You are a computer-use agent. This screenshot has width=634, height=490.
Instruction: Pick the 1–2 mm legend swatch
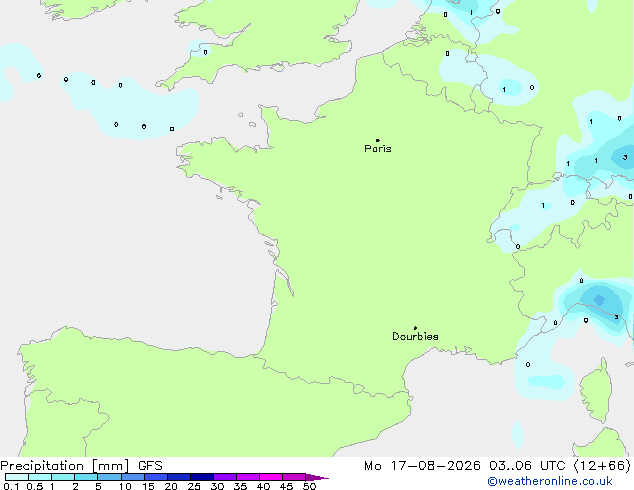63,477
